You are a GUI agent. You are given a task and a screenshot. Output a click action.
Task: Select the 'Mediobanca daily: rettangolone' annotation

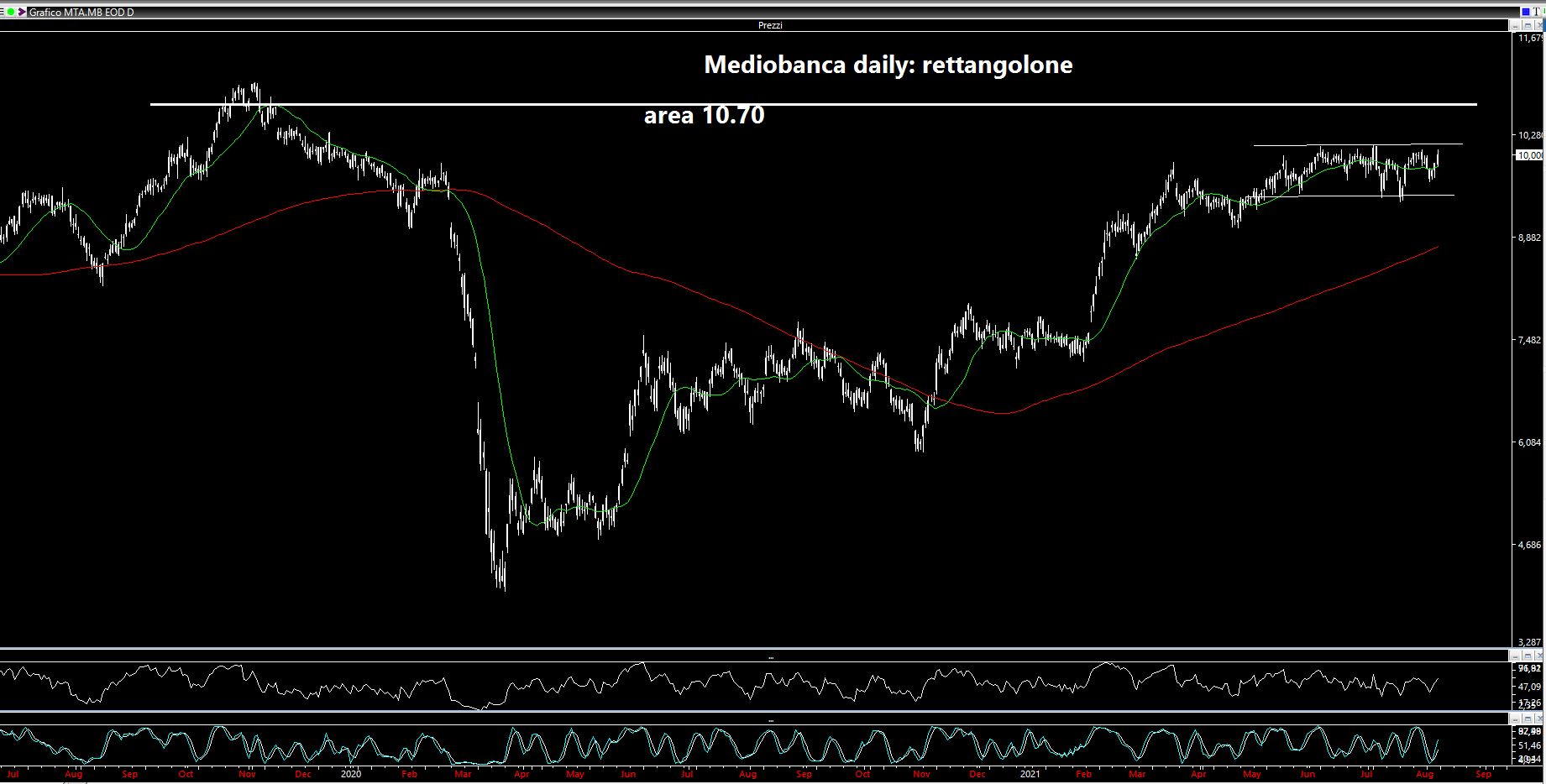(x=888, y=65)
